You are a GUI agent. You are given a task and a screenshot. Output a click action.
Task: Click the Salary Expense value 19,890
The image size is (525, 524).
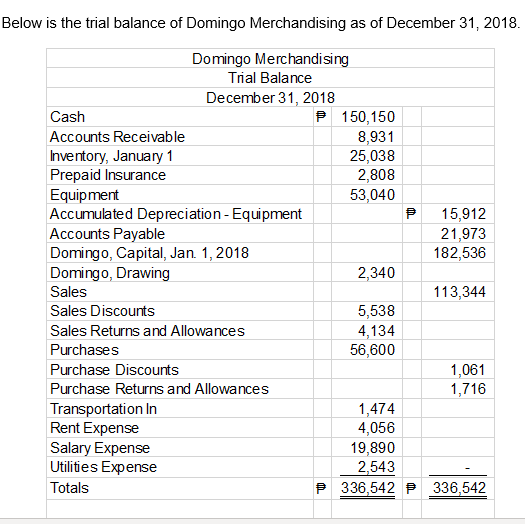coord(372,448)
